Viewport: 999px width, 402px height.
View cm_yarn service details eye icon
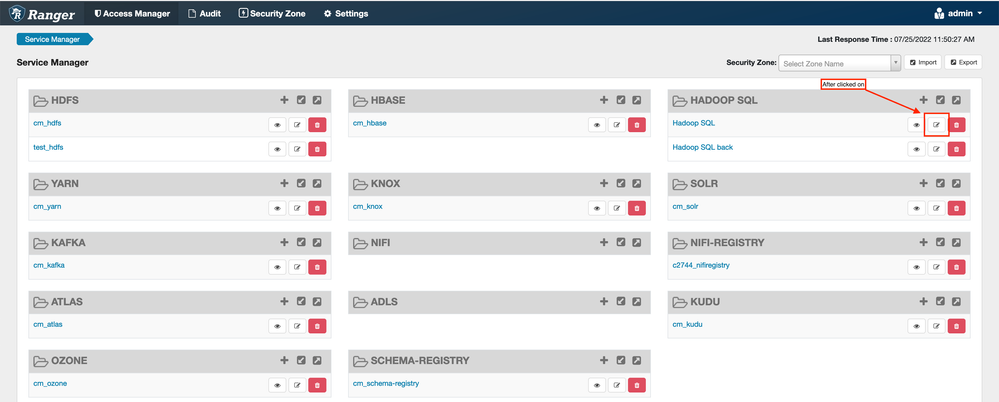coord(277,208)
